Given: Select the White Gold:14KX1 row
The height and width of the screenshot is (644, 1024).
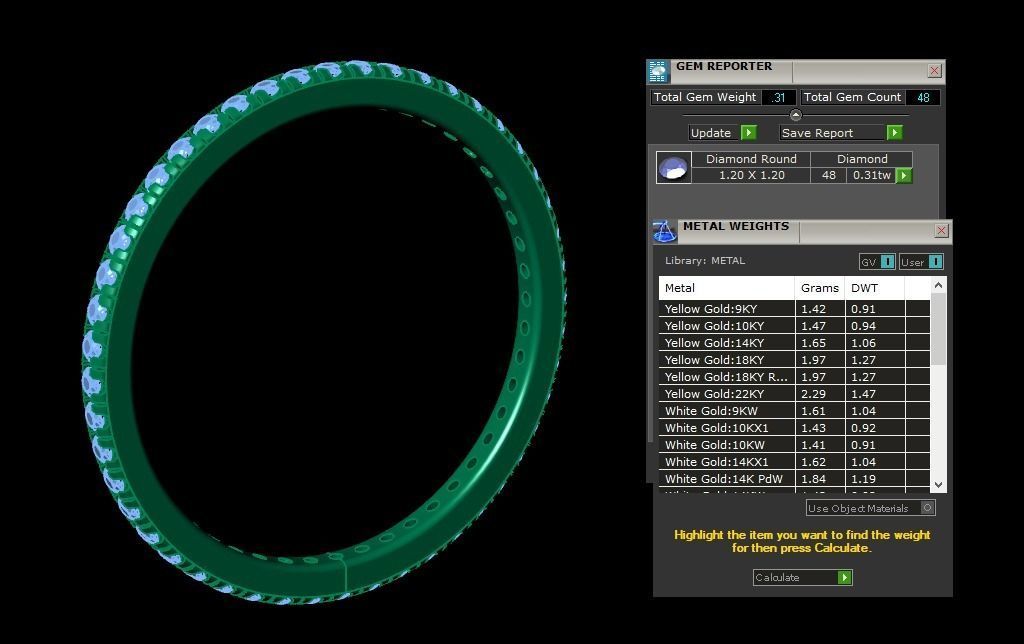Looking at the screenshot, I should pyautogui.click(x=794, y=461).
